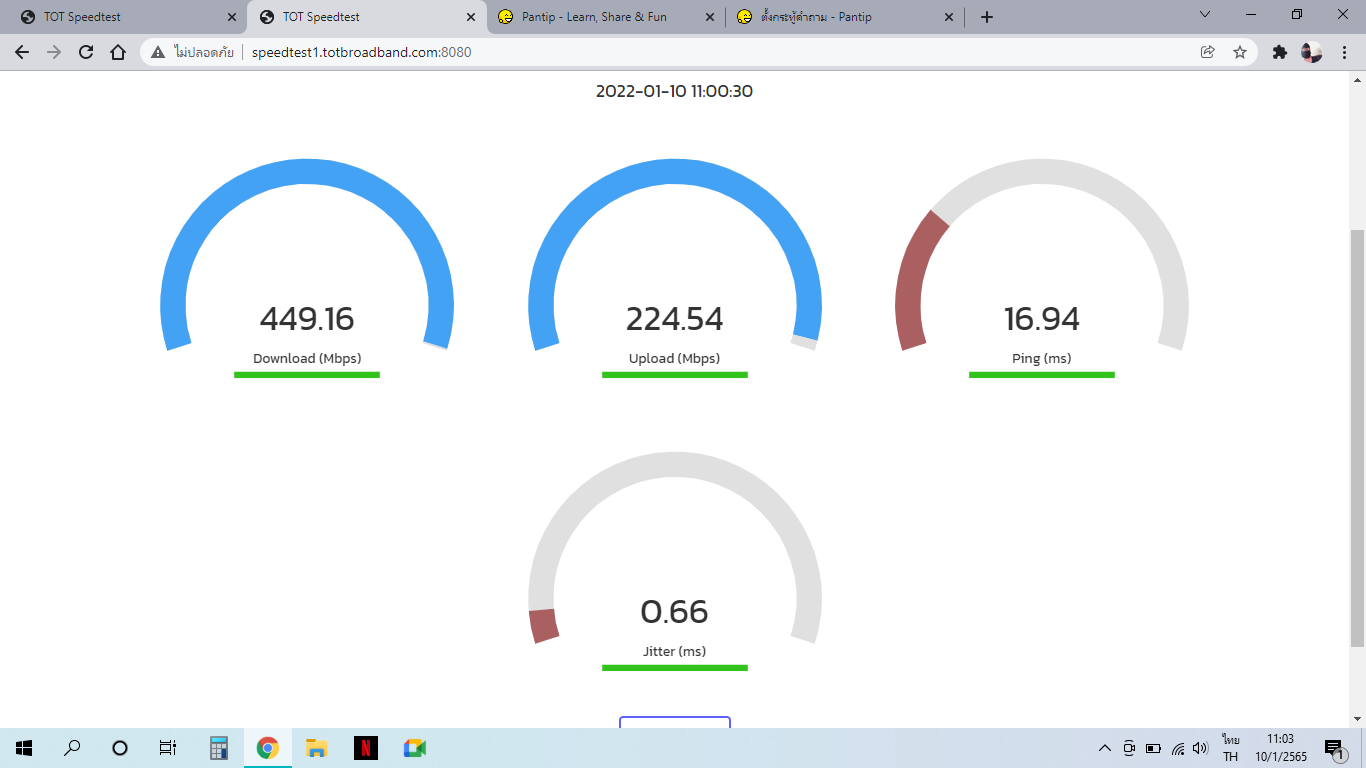Close the first TOT Speedtest tab
The image size is (1366, 768).
tap(231, 17)
